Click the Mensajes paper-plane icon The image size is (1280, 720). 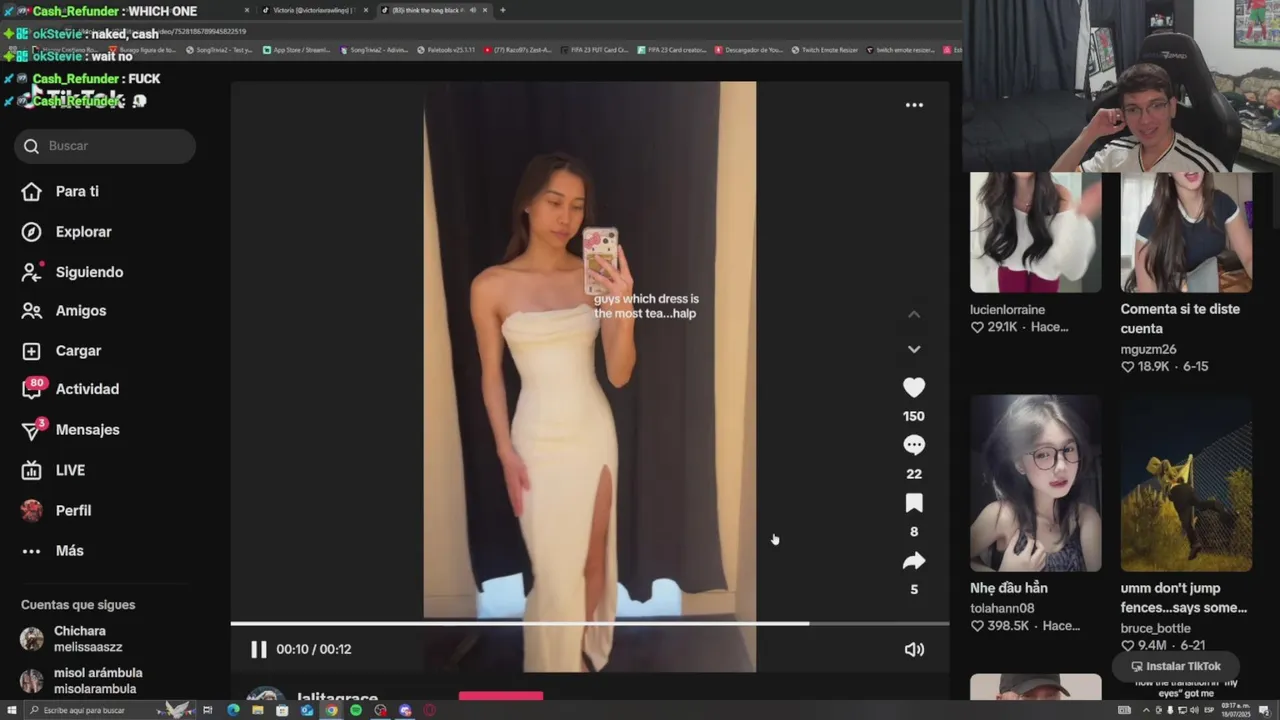[32, 430]
